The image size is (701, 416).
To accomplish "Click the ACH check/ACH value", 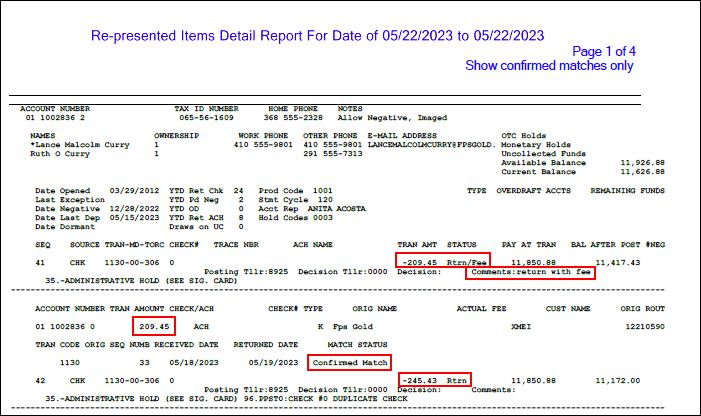I will pyautogui.click(x=201, y=327).
